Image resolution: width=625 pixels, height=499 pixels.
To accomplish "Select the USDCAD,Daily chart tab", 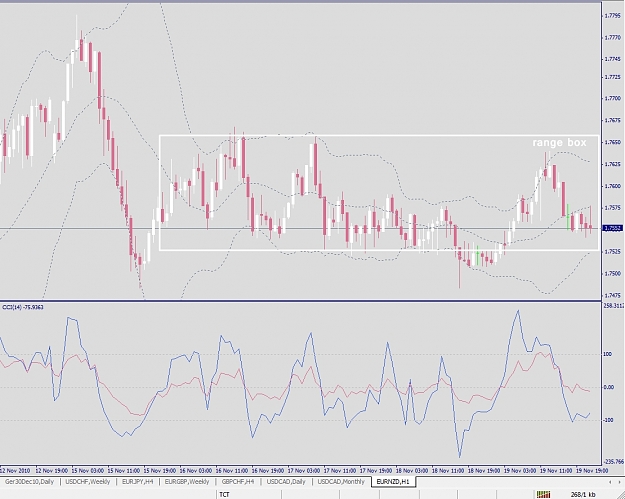I will (286, 481).
